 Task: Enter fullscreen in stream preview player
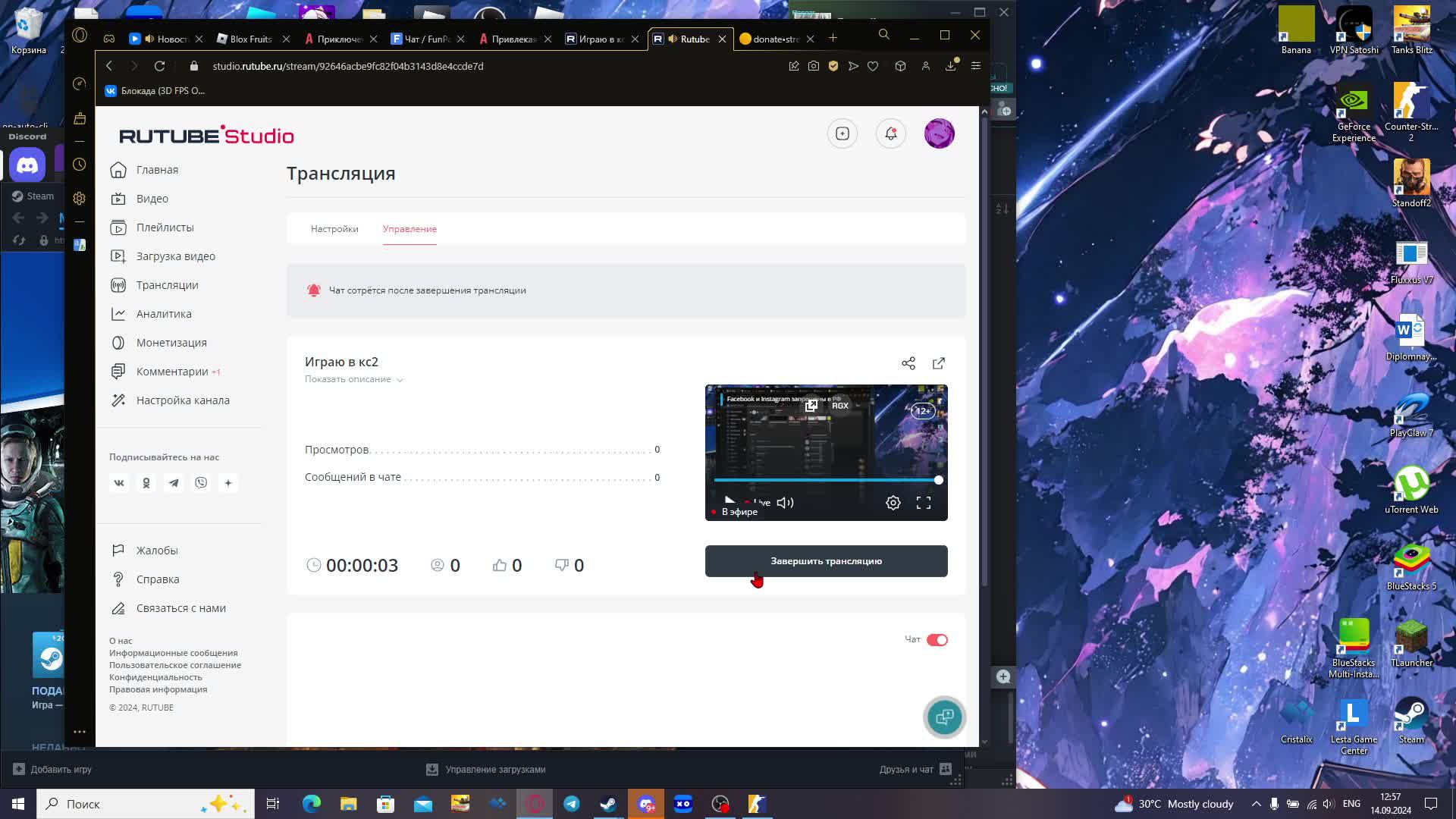tap(924, 503)
